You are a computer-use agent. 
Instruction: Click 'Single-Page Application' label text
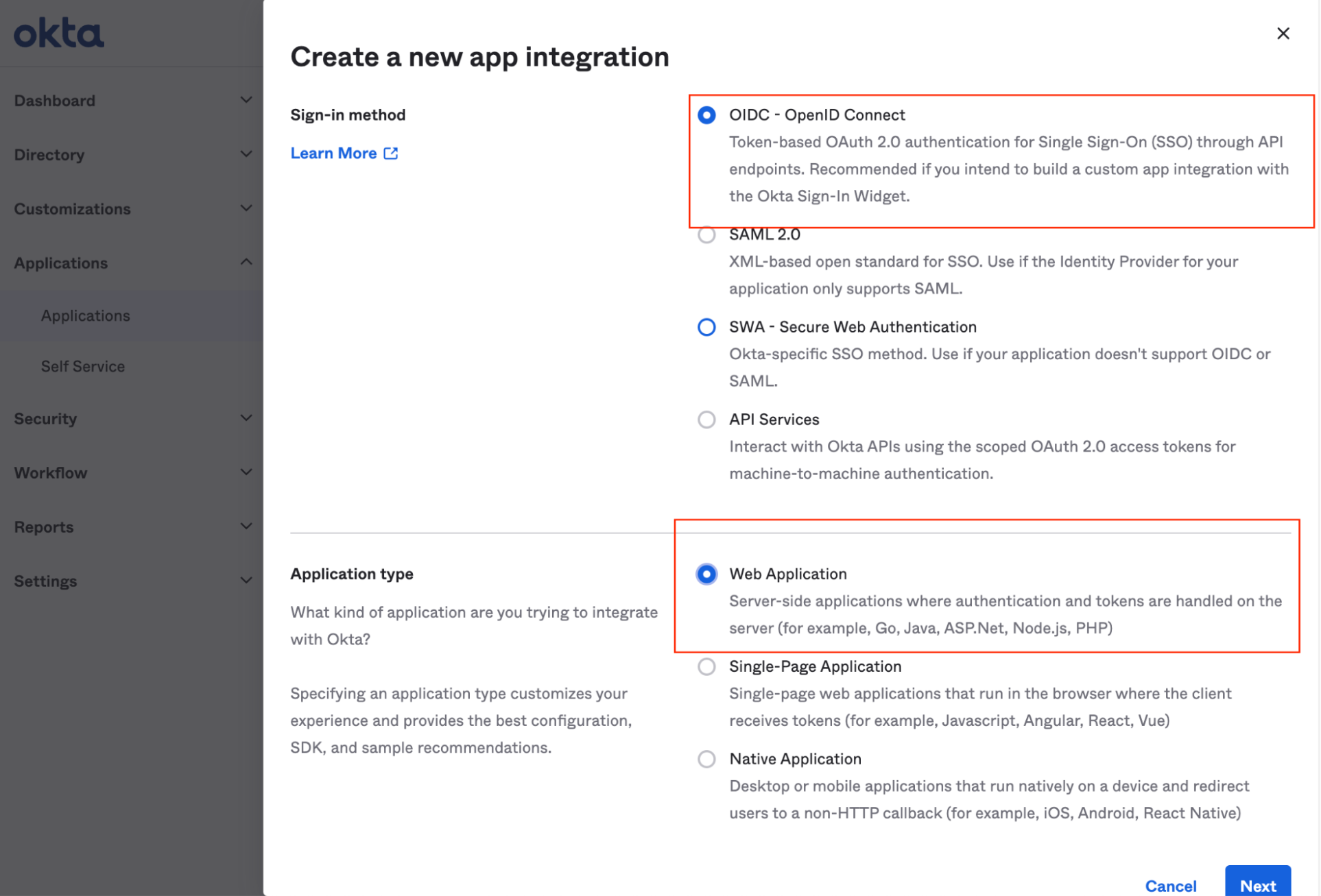click(x=815, y=666)
